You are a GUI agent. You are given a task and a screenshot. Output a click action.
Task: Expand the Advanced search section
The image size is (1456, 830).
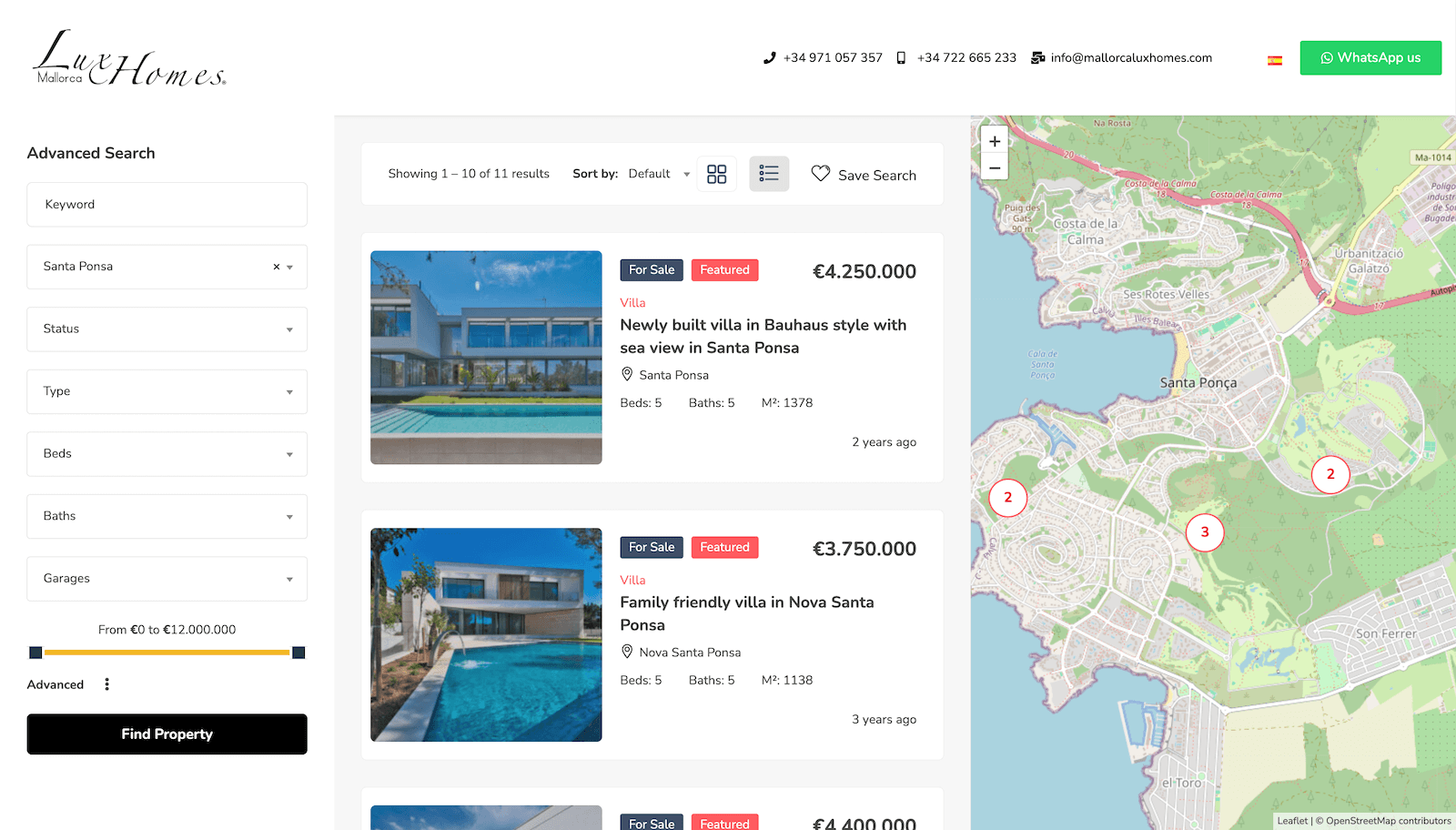(x=56, y=683)
